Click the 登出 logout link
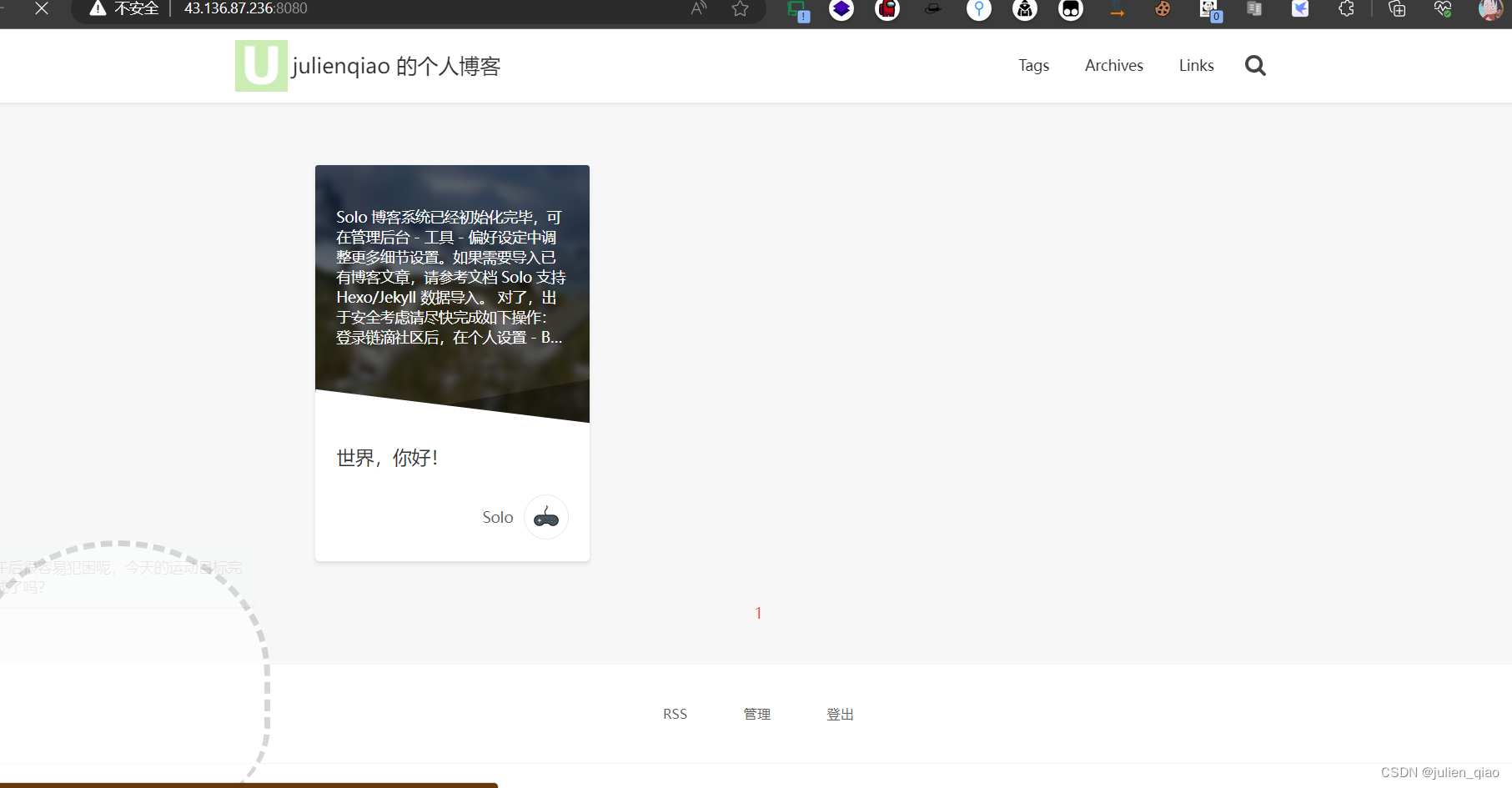 [x=840, y=714]
